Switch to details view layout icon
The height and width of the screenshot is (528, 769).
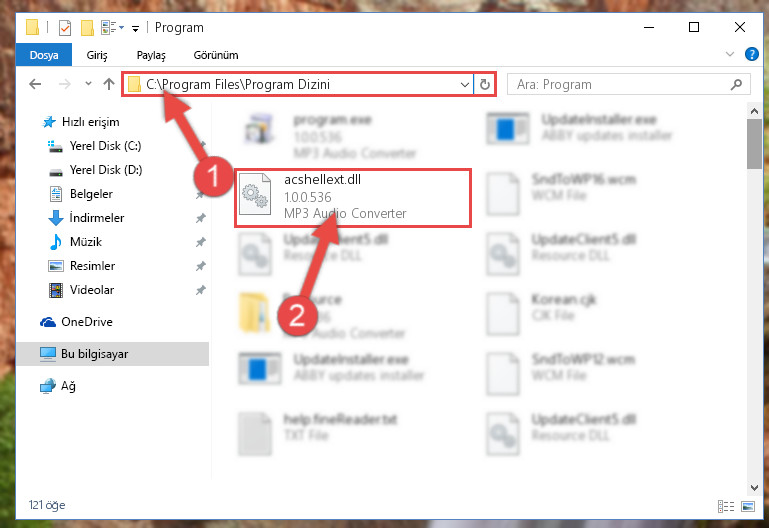pyautogui.click(x=726, y=506)
